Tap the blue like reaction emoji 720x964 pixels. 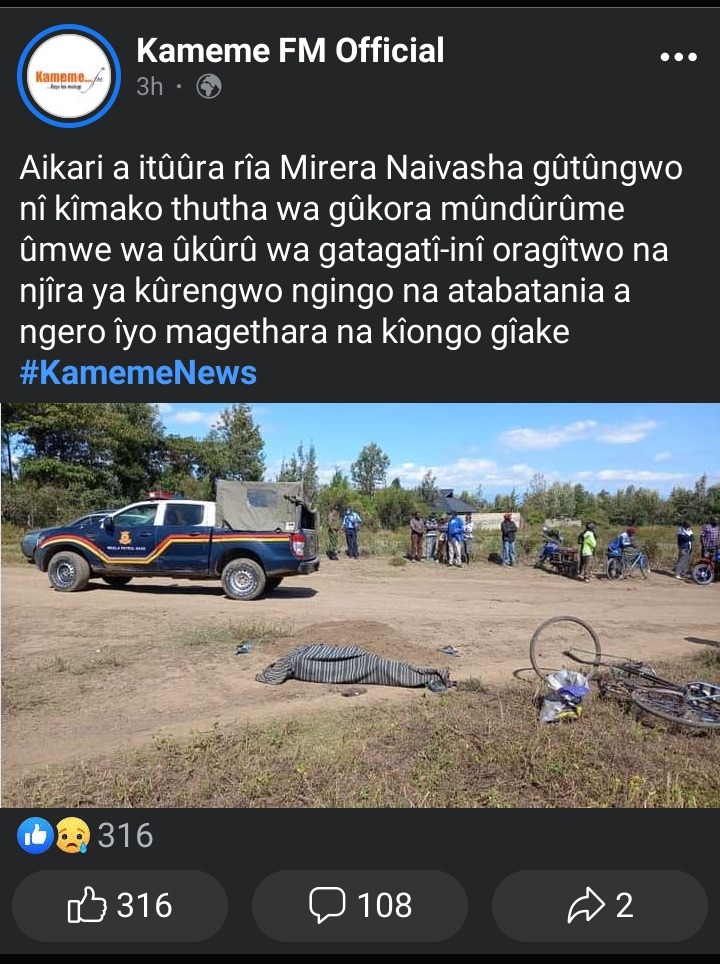coord(36,836)
